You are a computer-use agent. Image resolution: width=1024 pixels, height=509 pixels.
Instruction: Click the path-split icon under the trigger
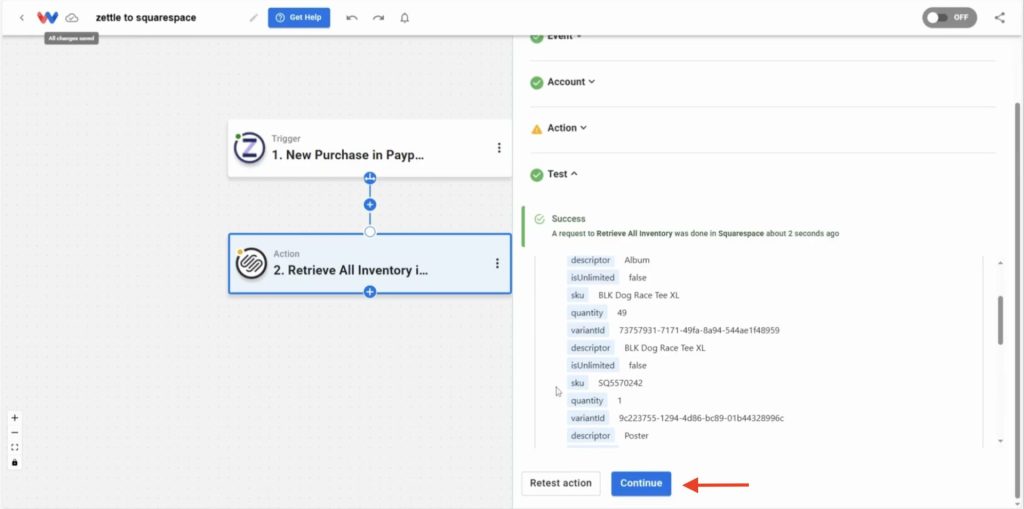point(370,178)
